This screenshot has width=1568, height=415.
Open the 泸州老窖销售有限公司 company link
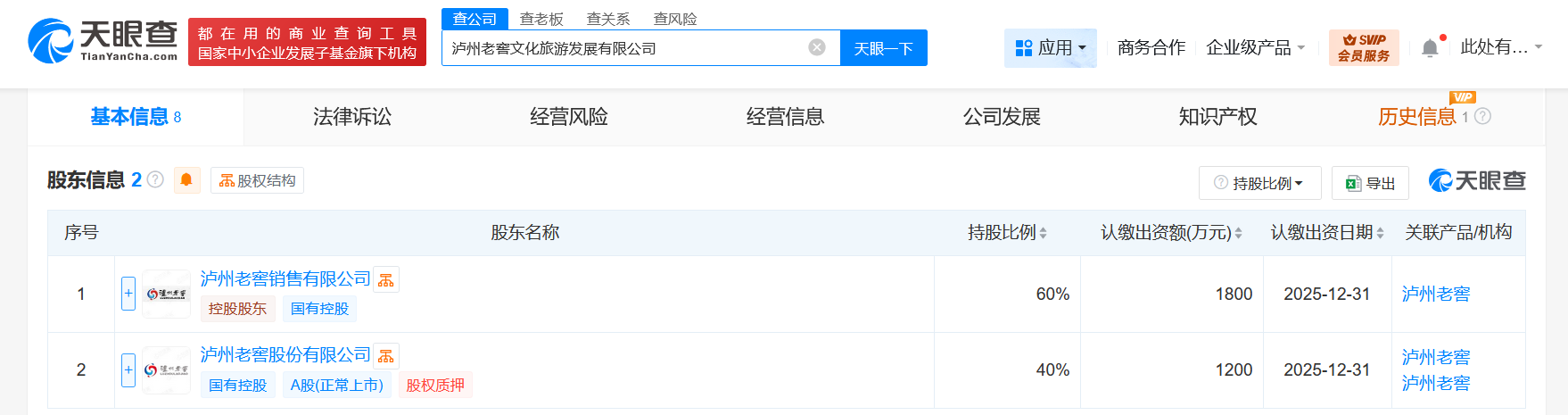coord(285,278)
